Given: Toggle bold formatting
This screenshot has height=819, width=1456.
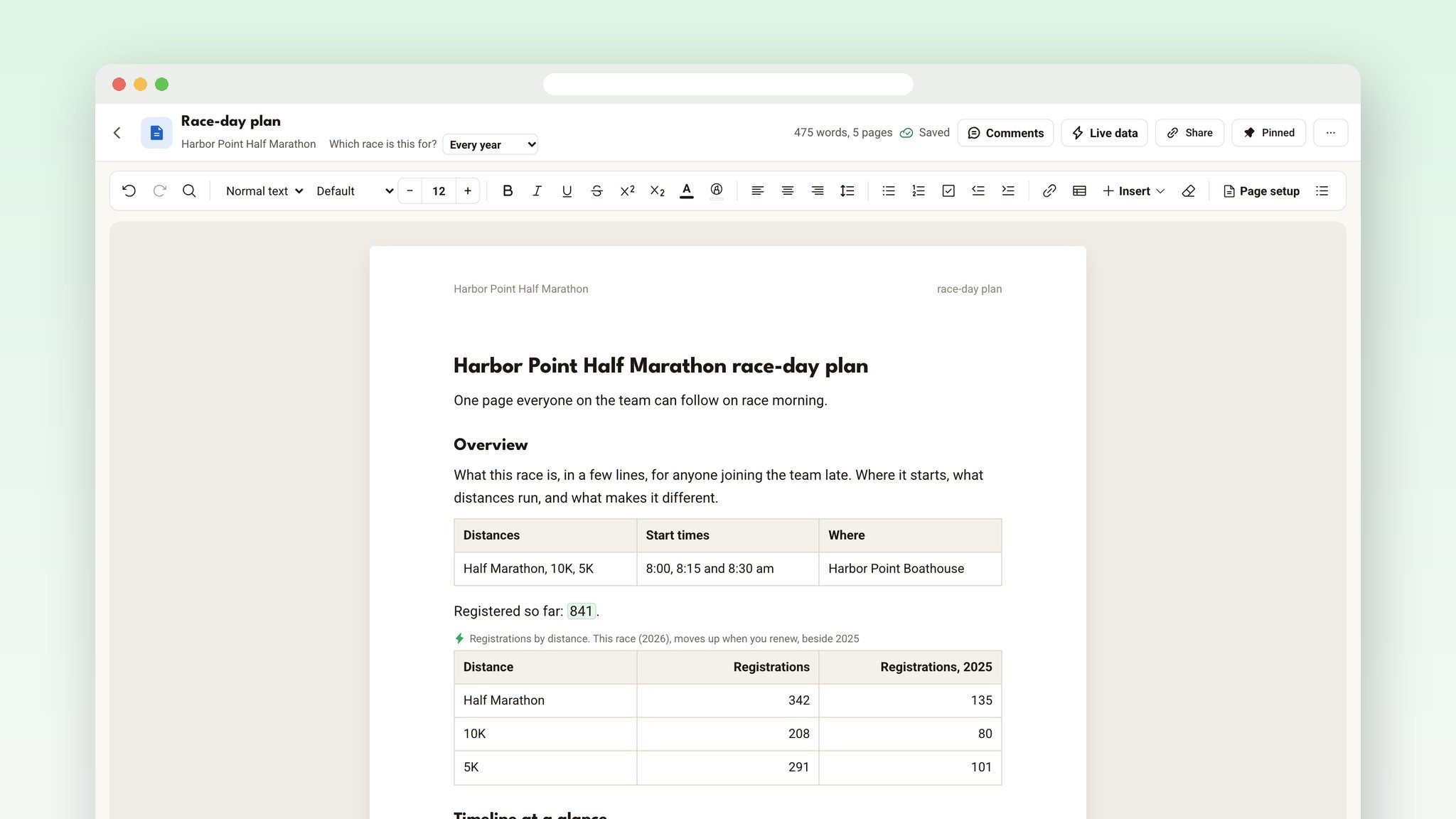Looking at the screenshot, I should point(507,191).
